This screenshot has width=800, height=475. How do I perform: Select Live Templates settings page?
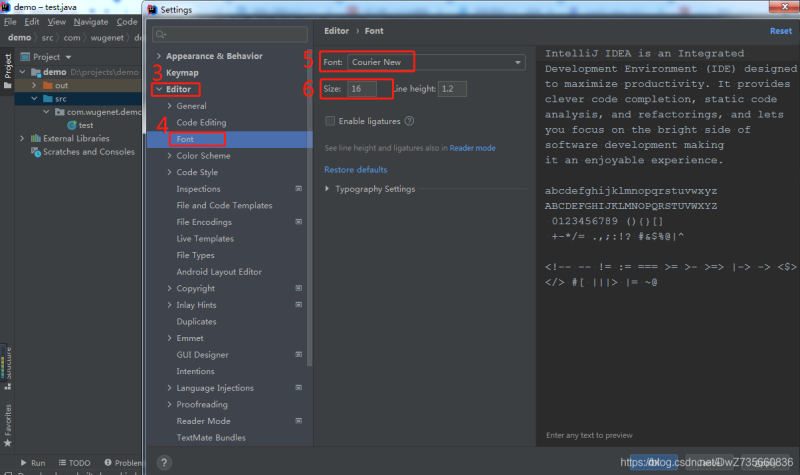205,239
